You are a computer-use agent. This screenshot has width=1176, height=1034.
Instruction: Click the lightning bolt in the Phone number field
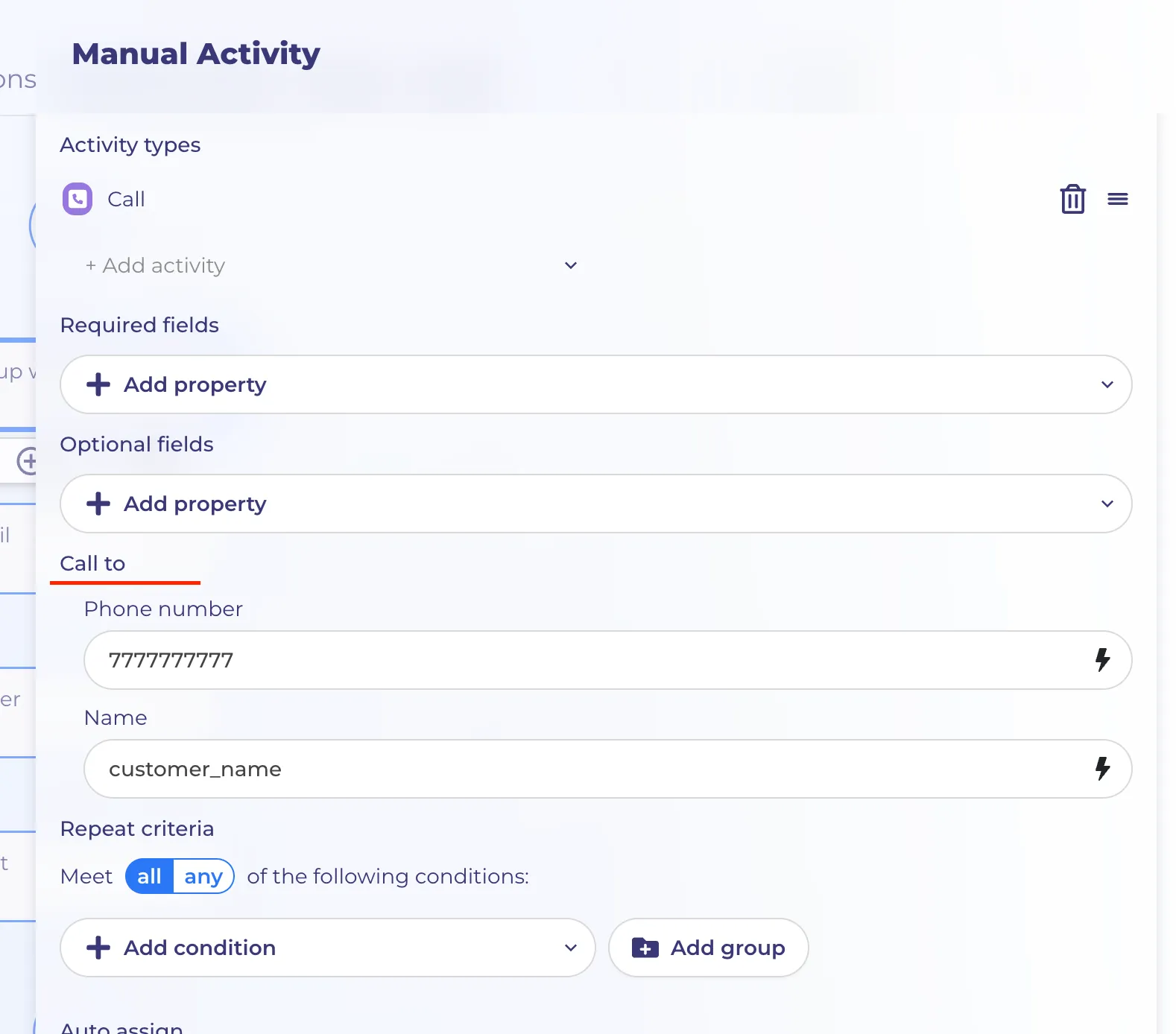pos(1102,659)
